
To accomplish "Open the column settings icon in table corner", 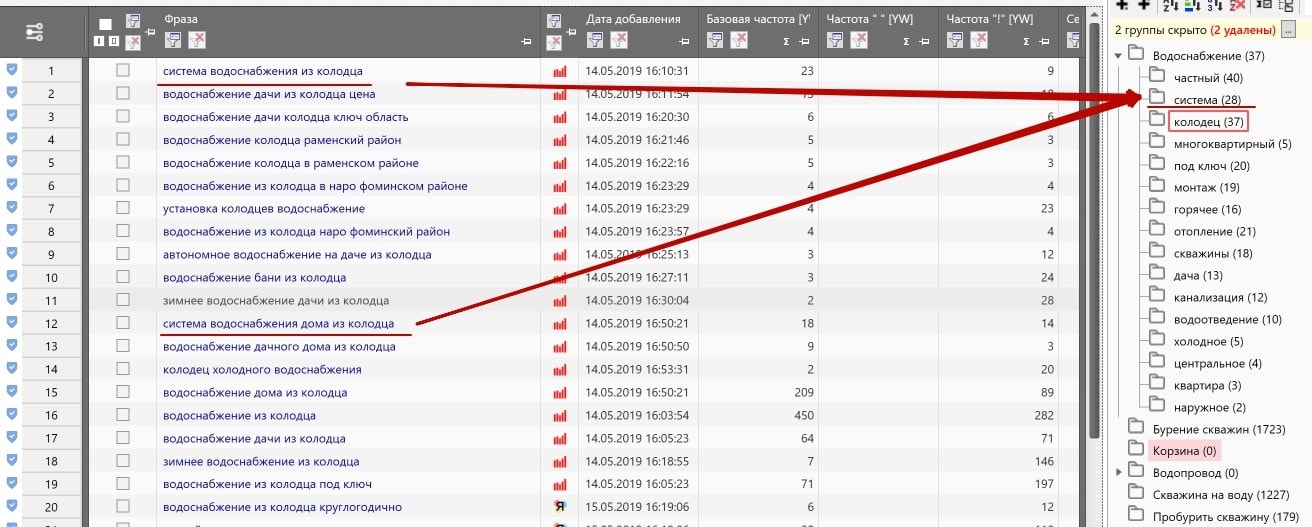I will point(35,33).
